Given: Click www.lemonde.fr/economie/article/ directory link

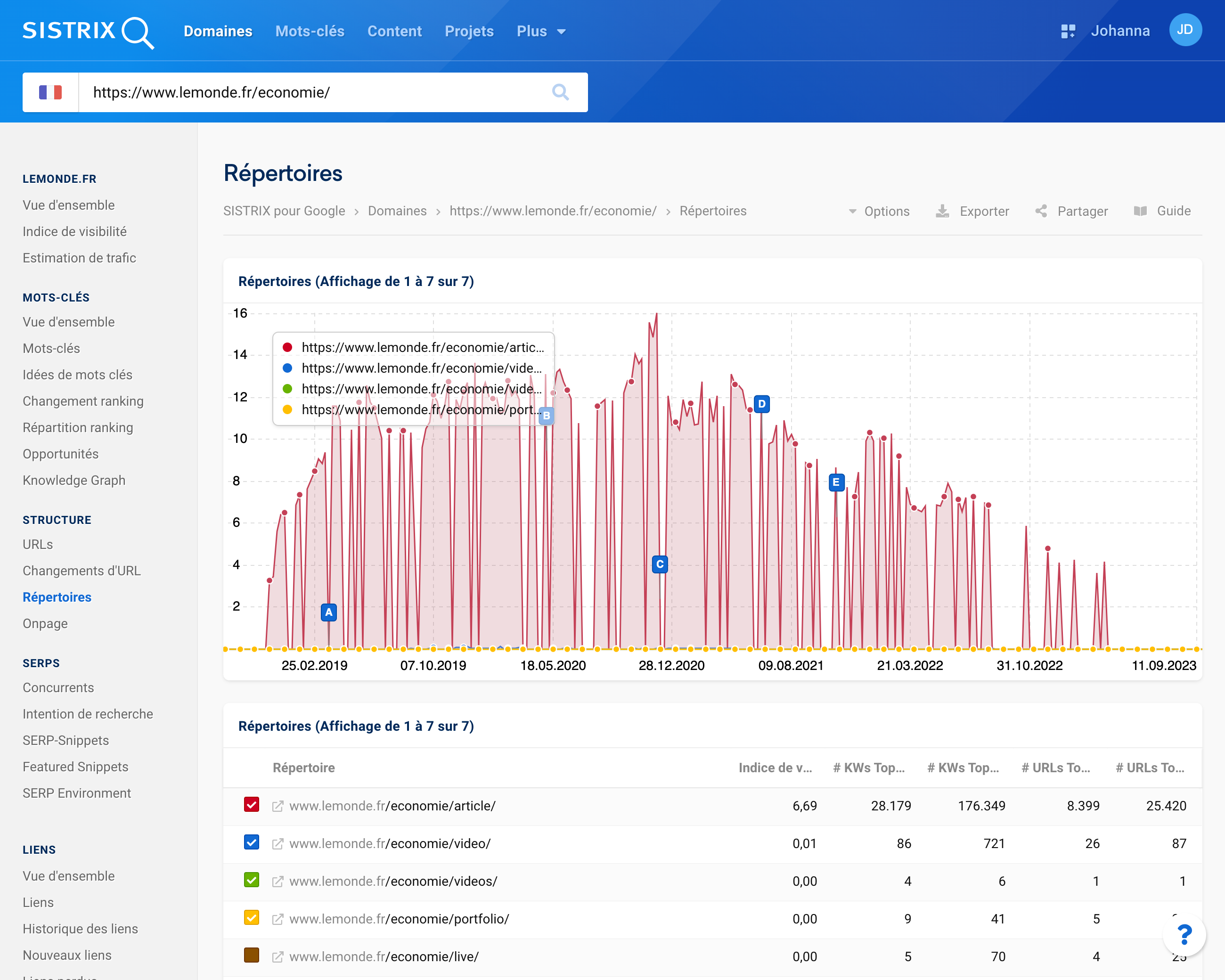Looking at the screenshot, I should click(x=392, y=806).
